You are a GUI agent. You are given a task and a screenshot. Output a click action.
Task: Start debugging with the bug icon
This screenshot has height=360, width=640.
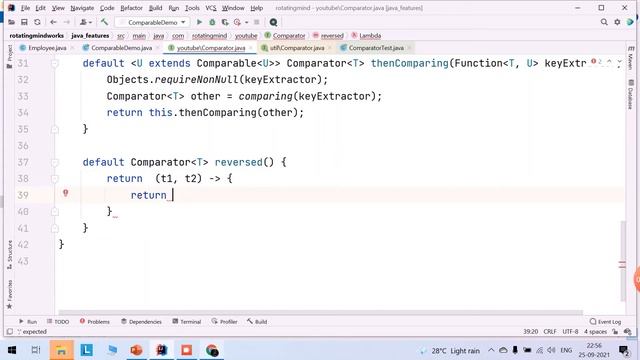coord(212,22)
